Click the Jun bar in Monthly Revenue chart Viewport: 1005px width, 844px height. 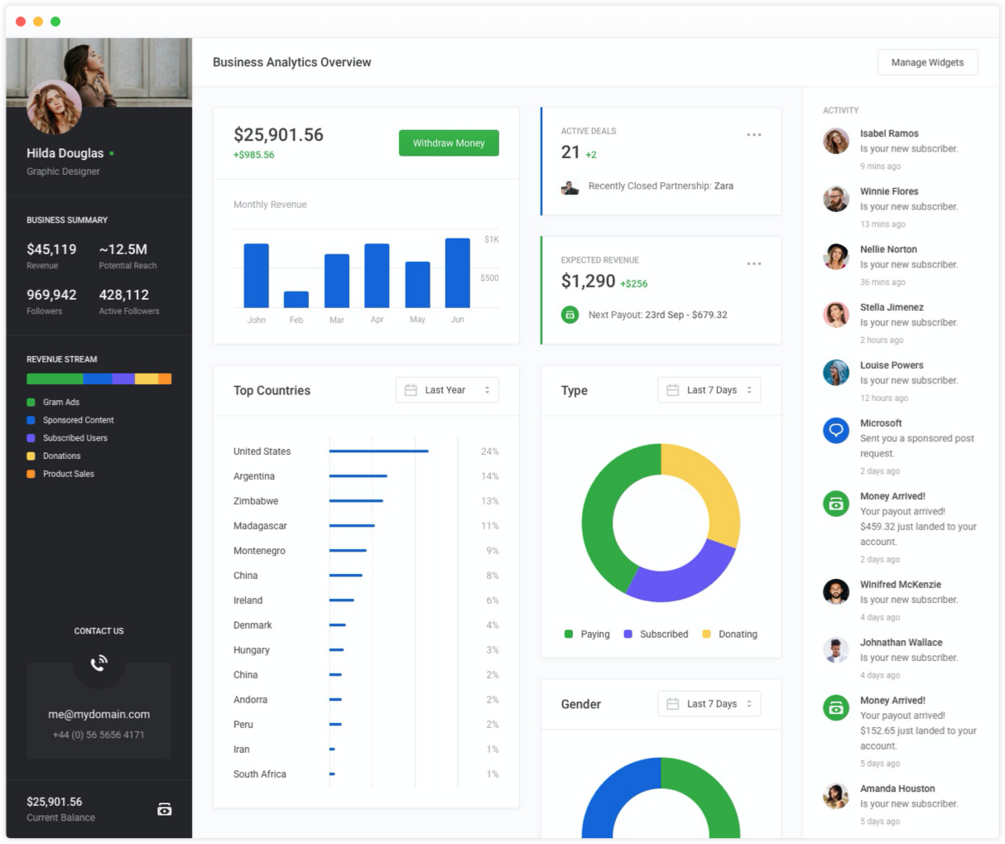(457, 273)
